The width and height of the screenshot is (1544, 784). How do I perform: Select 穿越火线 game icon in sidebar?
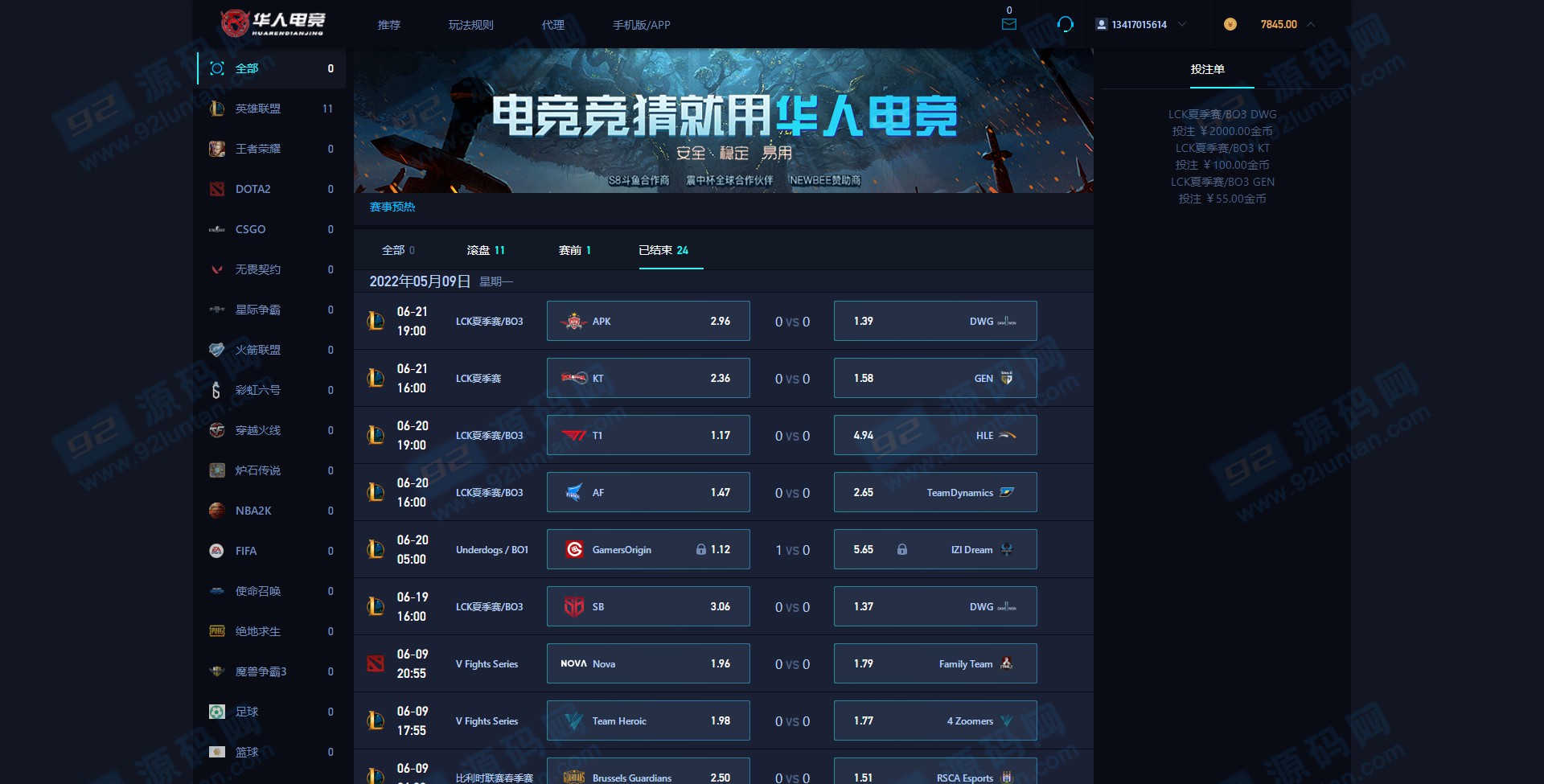point(217,430)
